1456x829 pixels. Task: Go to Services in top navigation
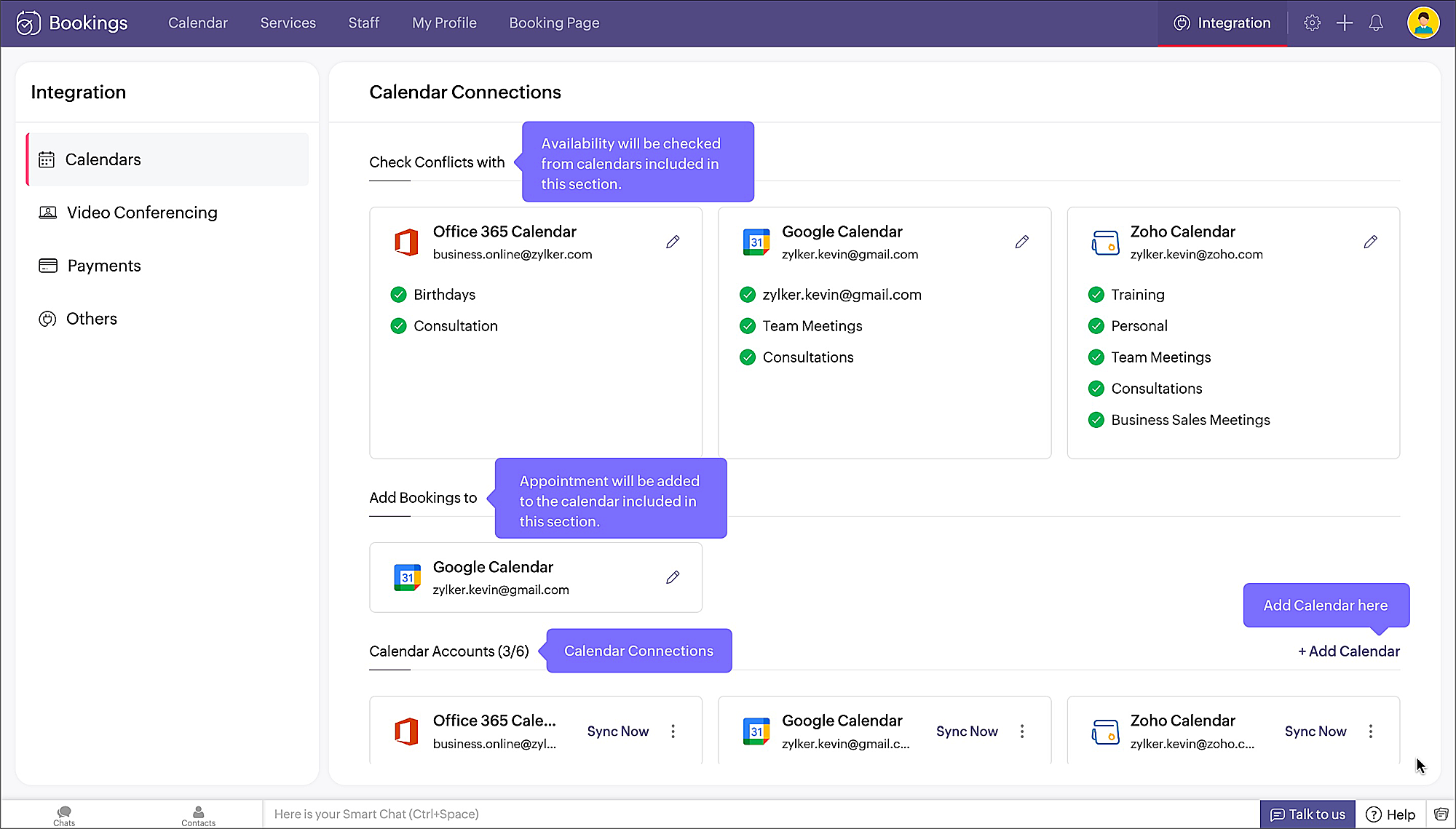(288, 23)
